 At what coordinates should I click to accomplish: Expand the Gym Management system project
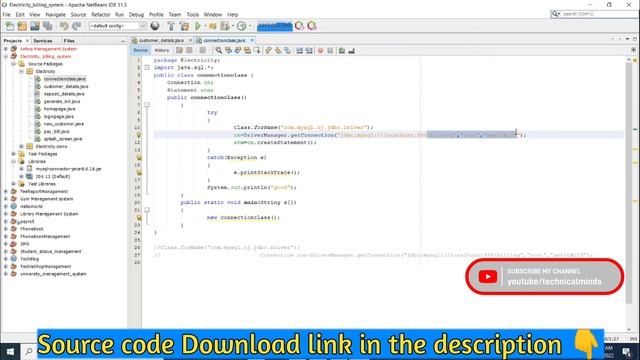pyautogui.click(x=6, y=199)
